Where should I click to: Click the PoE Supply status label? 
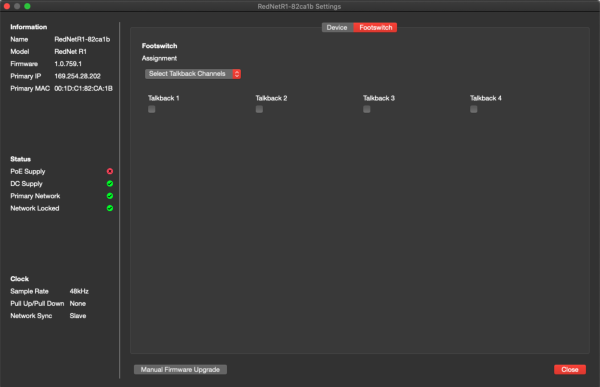click(28, 171)
